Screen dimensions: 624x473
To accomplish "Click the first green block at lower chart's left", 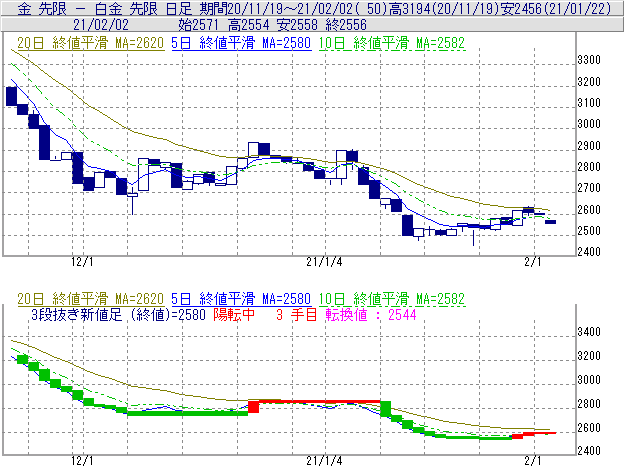I will point(23,359).
